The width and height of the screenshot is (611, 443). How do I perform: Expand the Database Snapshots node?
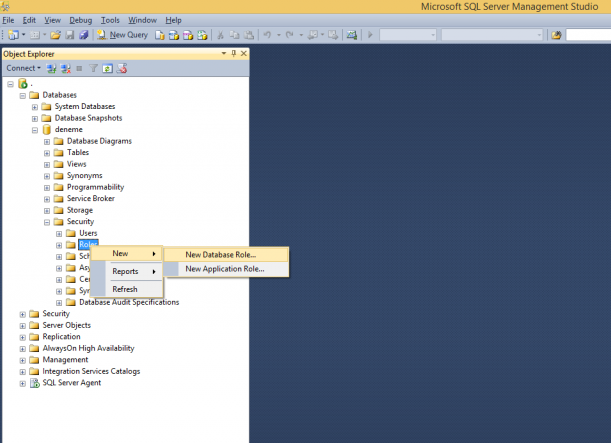(x=35, y=118)
